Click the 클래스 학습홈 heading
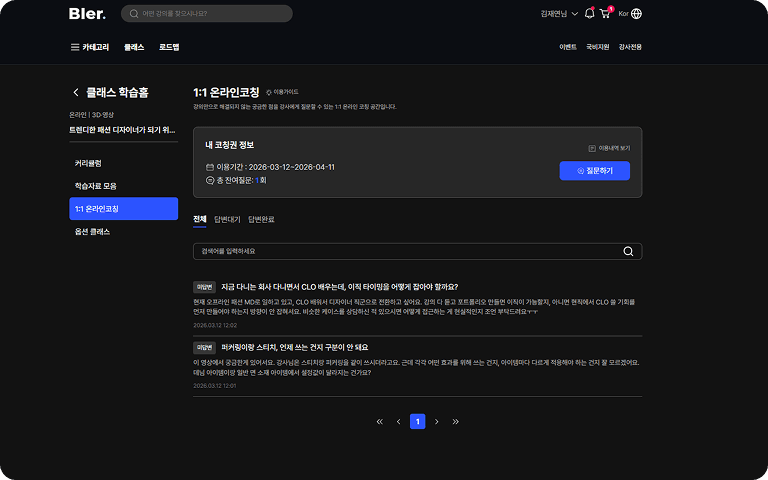The height and width of the screenshot is (480, 768). [117, 92]
